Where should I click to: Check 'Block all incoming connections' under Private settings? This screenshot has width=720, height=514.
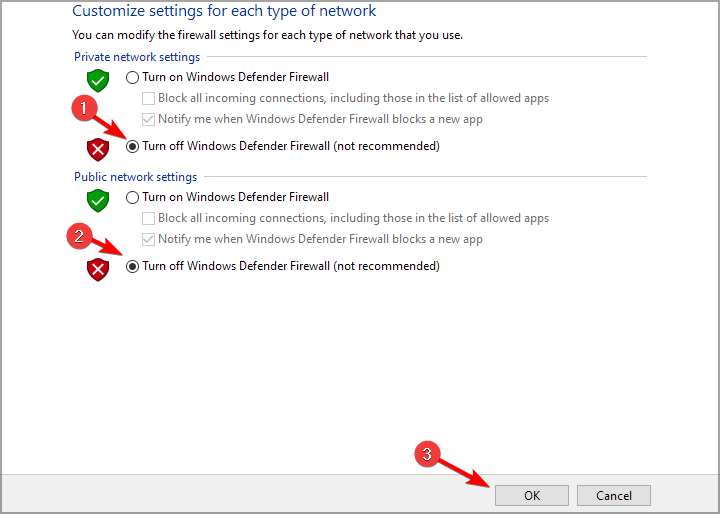pos(149,98)
